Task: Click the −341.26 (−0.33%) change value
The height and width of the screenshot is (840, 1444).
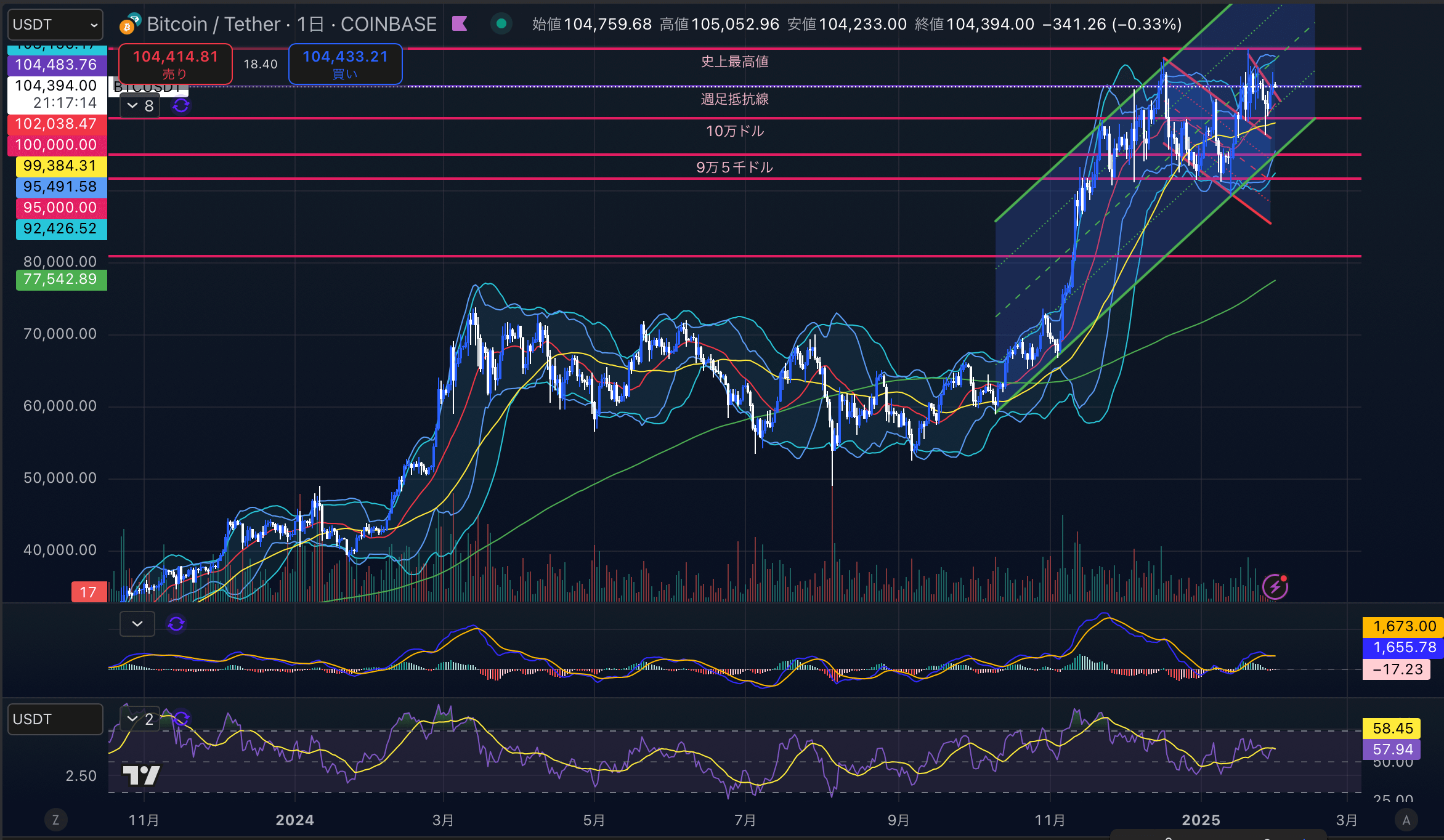Action: click(x=1112, y=24)
